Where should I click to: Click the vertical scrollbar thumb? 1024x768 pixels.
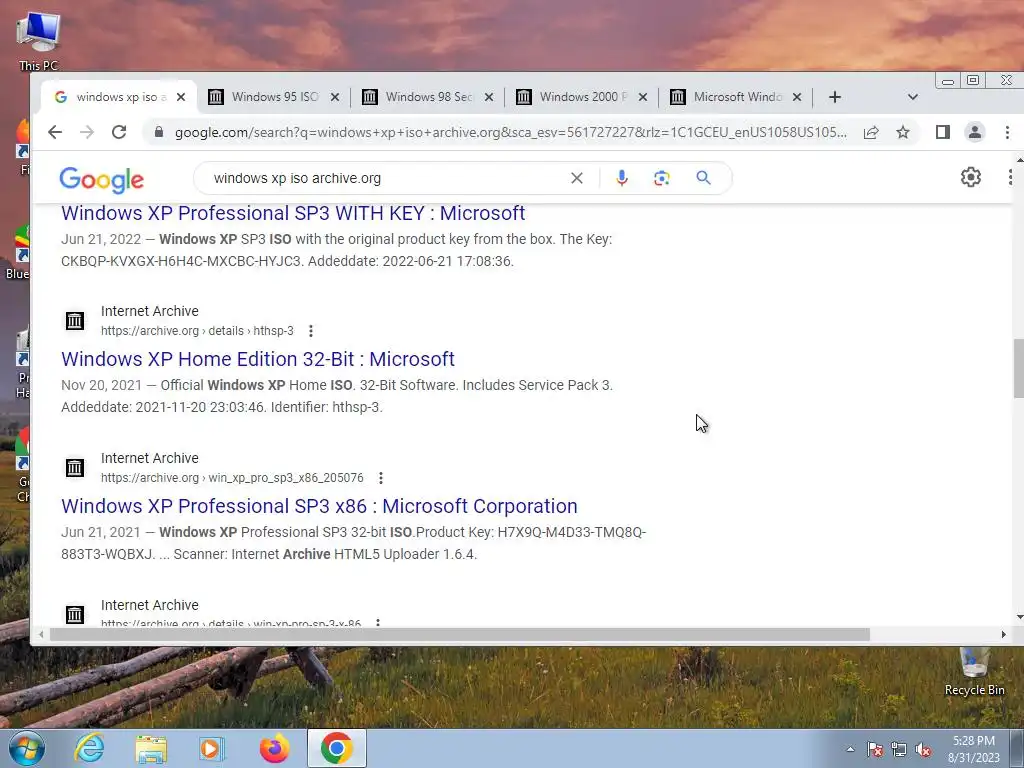(1018, 368)
